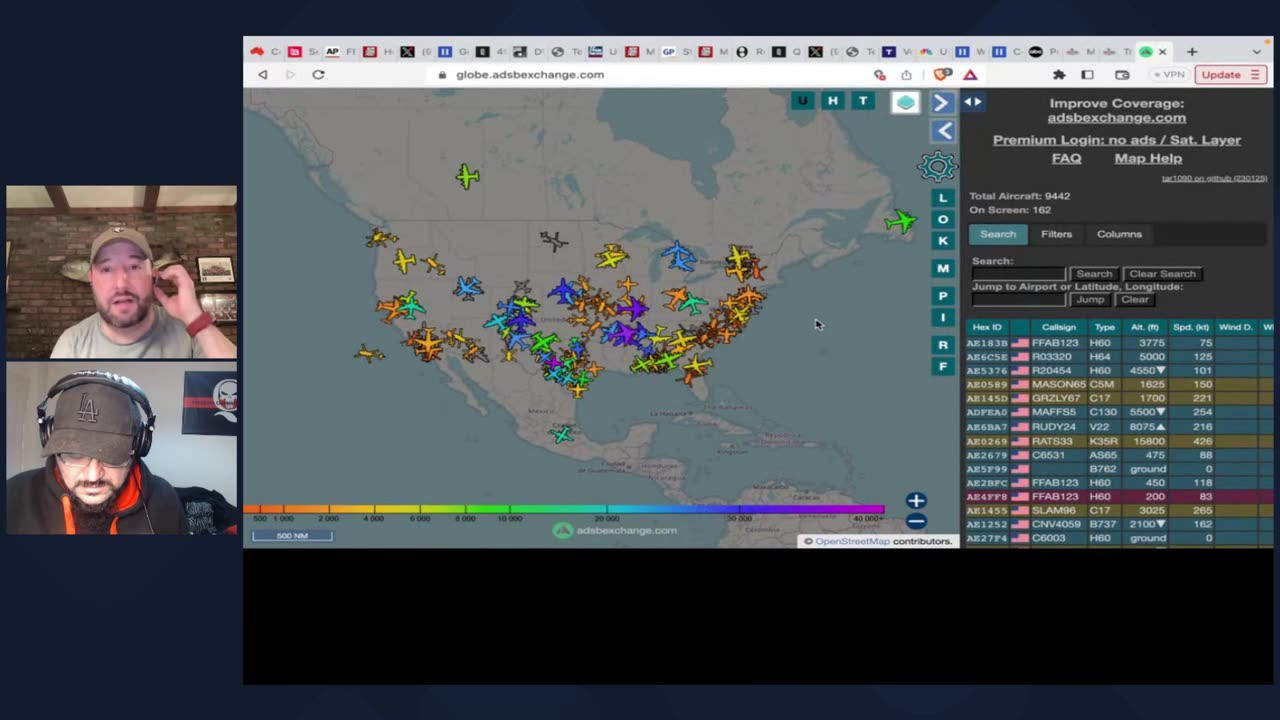1280x720 pixels.
Task: Sort by the Hex ID column header
Action: tap(987, 327)
